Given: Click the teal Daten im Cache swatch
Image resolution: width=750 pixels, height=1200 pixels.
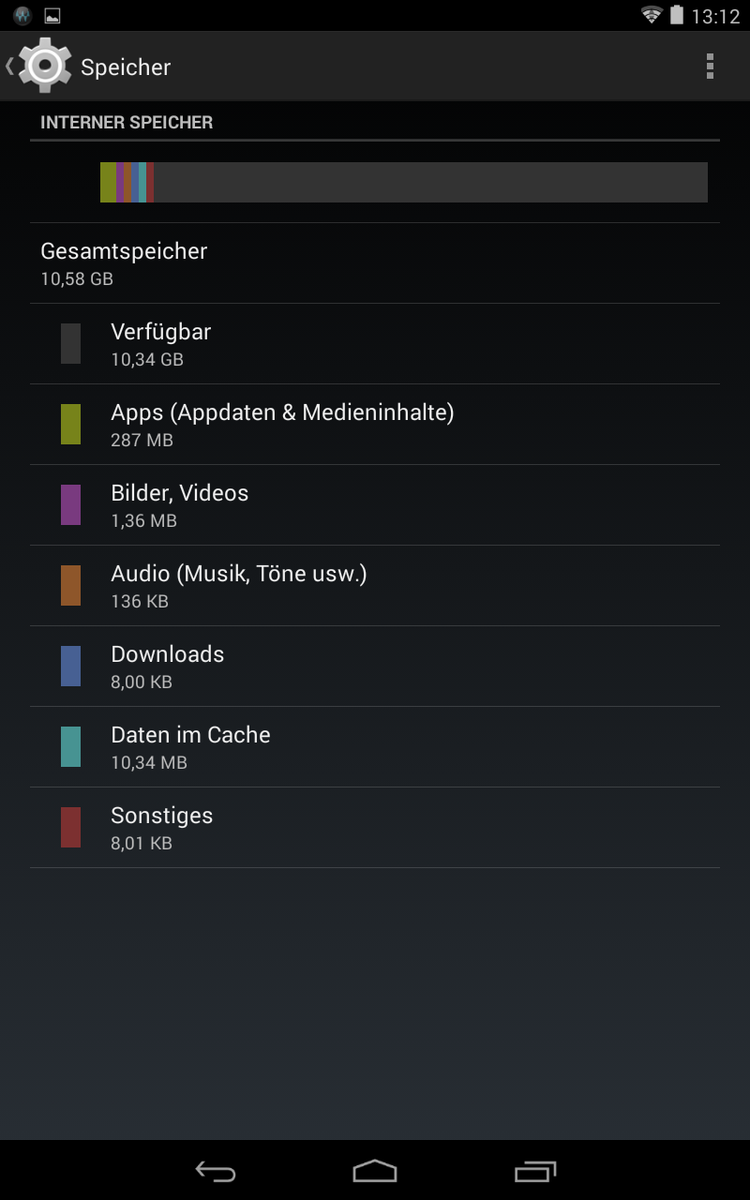Looking at the screenshot, I should point(70,747).
